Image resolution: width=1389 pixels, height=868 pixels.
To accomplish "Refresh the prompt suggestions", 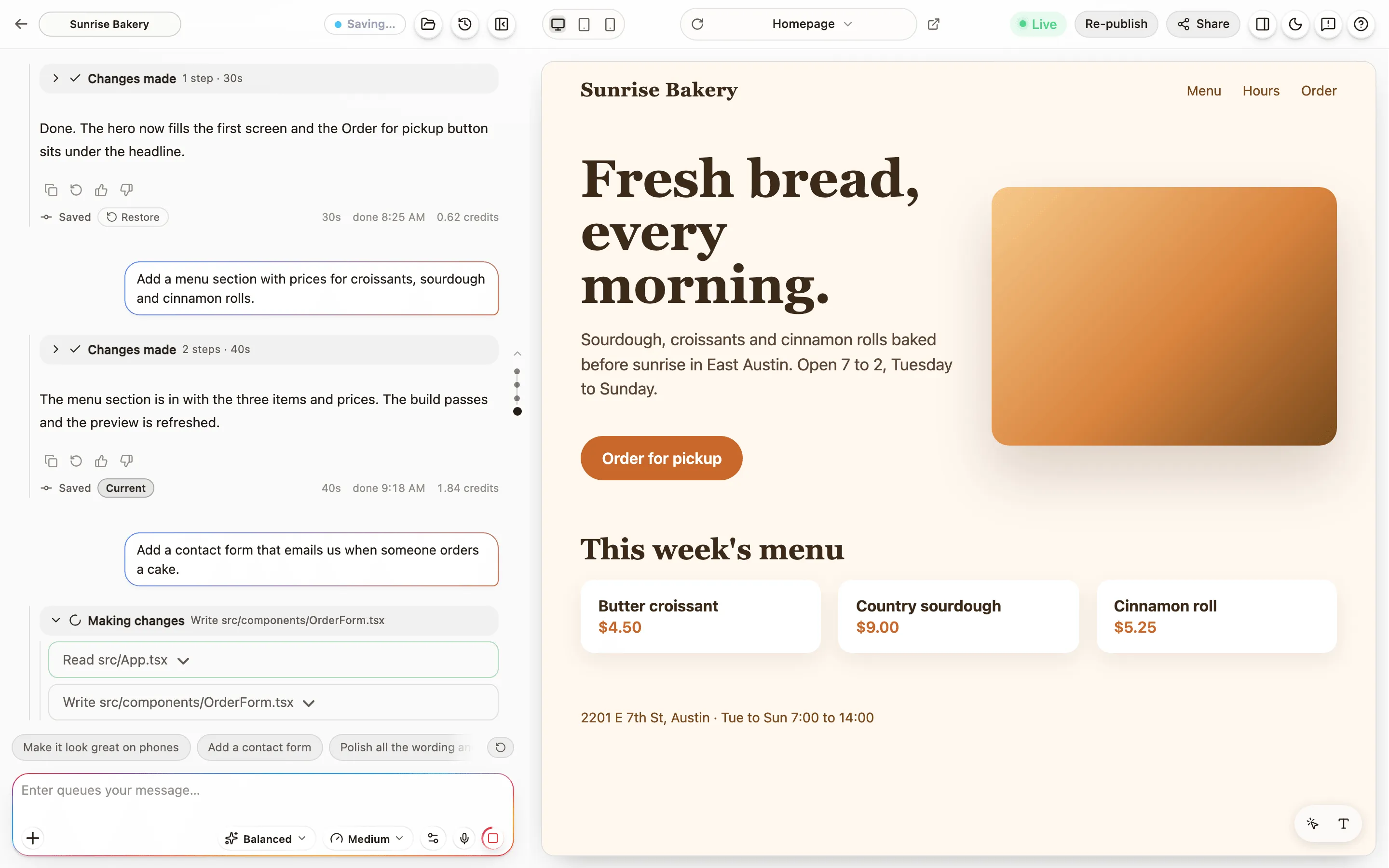I will (501, 747).
